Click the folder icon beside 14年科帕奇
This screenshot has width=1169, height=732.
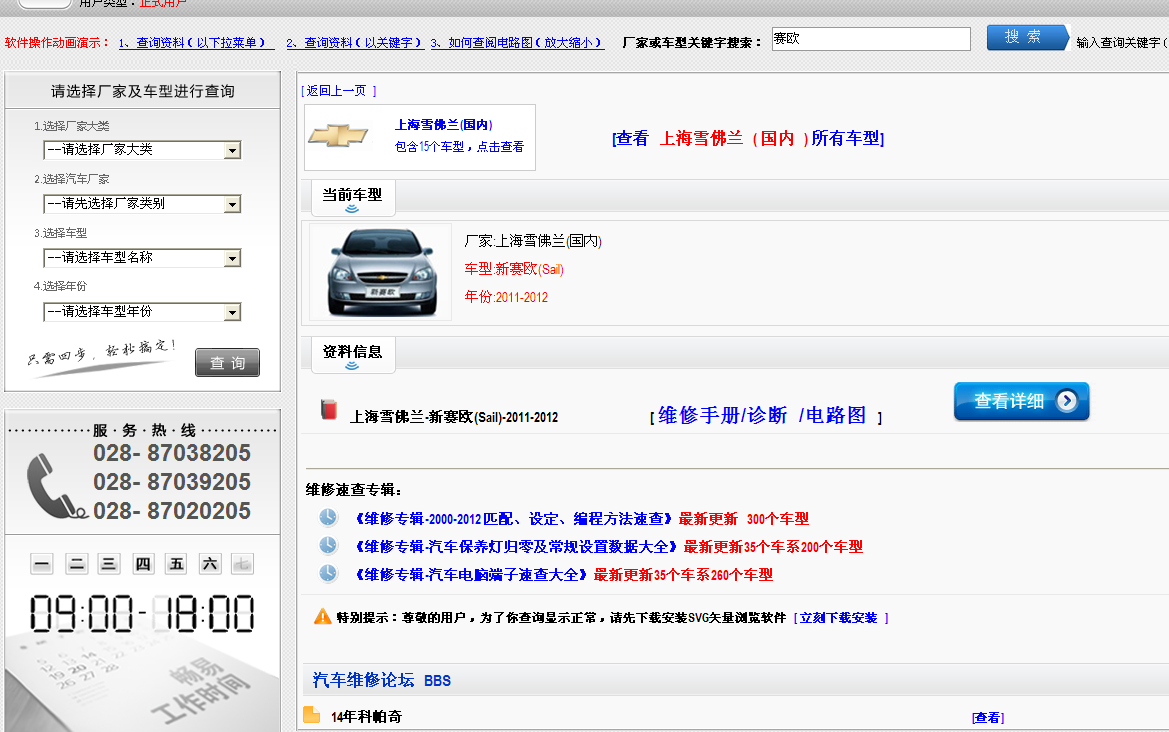(312, 715)
